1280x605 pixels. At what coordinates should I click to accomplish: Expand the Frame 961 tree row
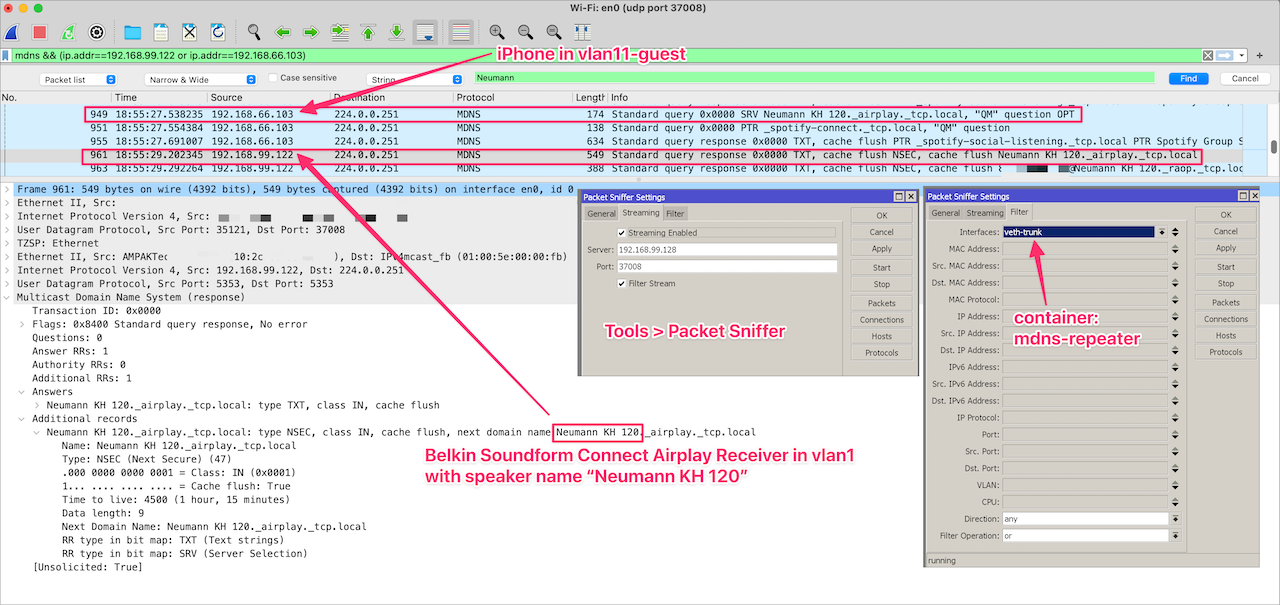tap(9, 189)
